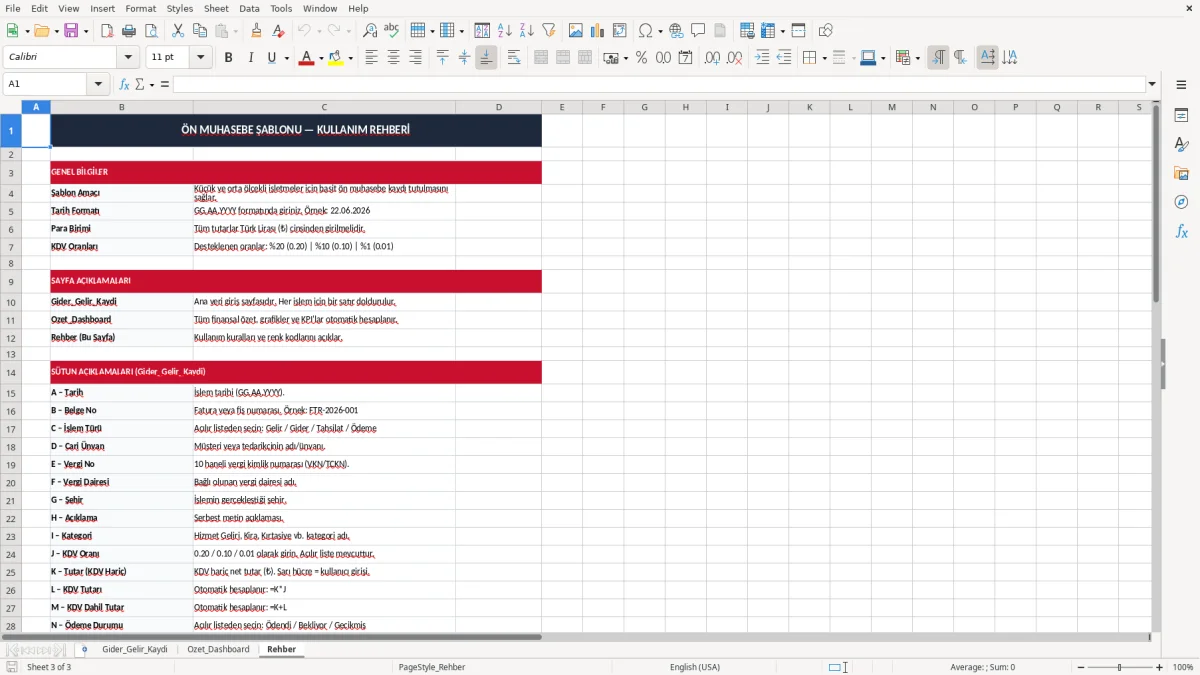Click the Print icon

(129, 31)
